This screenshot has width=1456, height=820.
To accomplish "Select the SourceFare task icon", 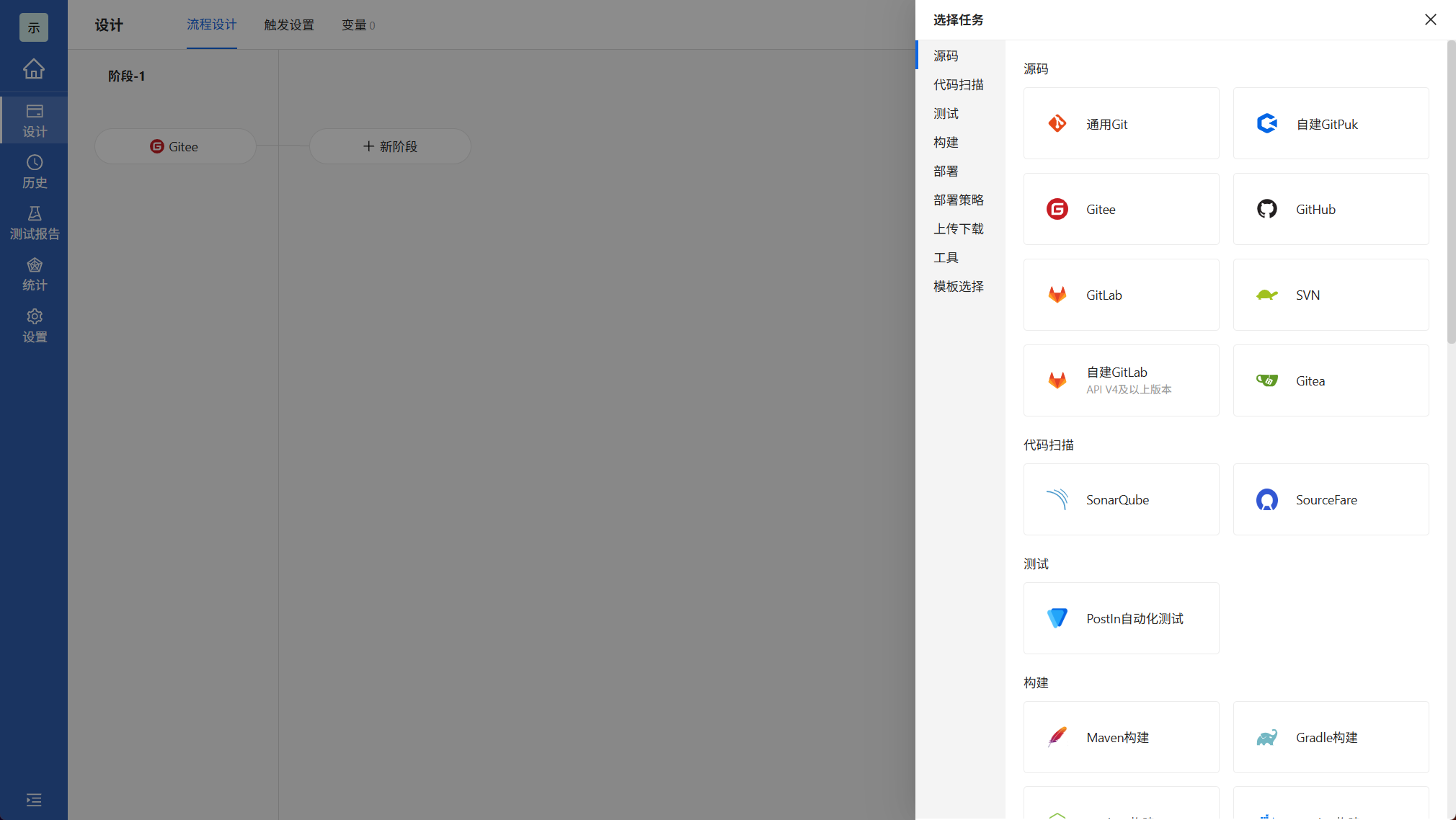I will [x=1267, y=499].
